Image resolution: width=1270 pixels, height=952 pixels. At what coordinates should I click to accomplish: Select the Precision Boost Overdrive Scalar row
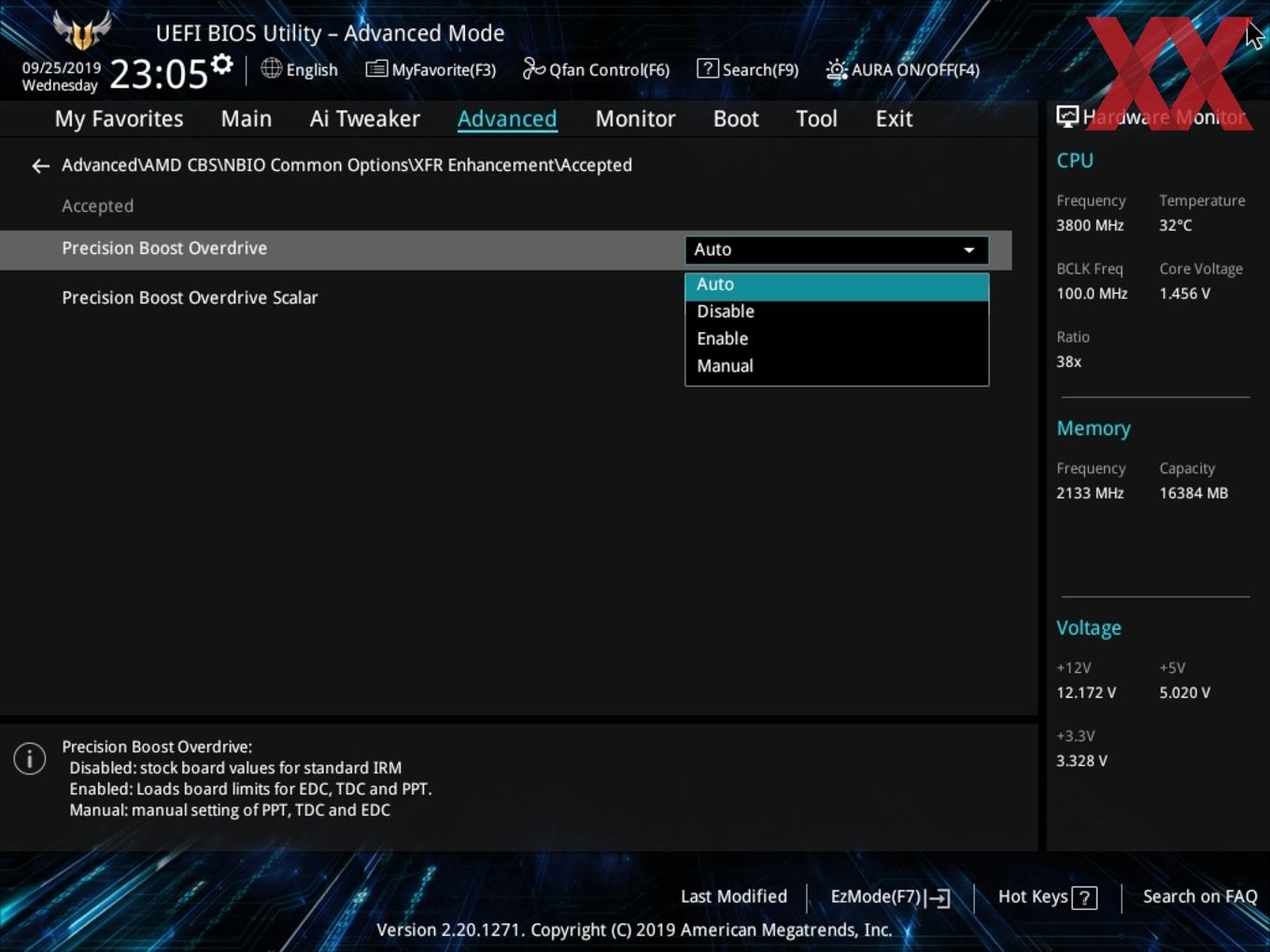pyautogui.click(x=505, y=298)
